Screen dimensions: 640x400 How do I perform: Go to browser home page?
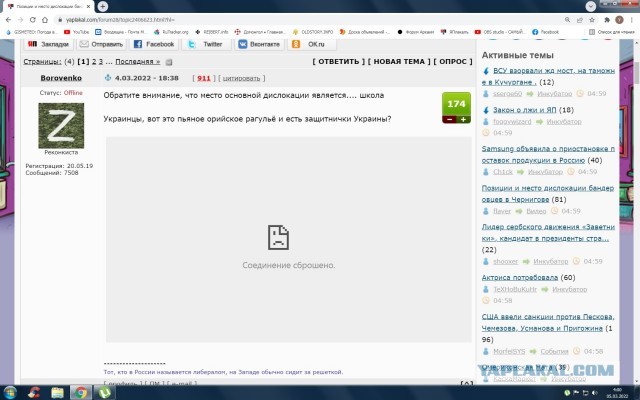click(45, 20)
